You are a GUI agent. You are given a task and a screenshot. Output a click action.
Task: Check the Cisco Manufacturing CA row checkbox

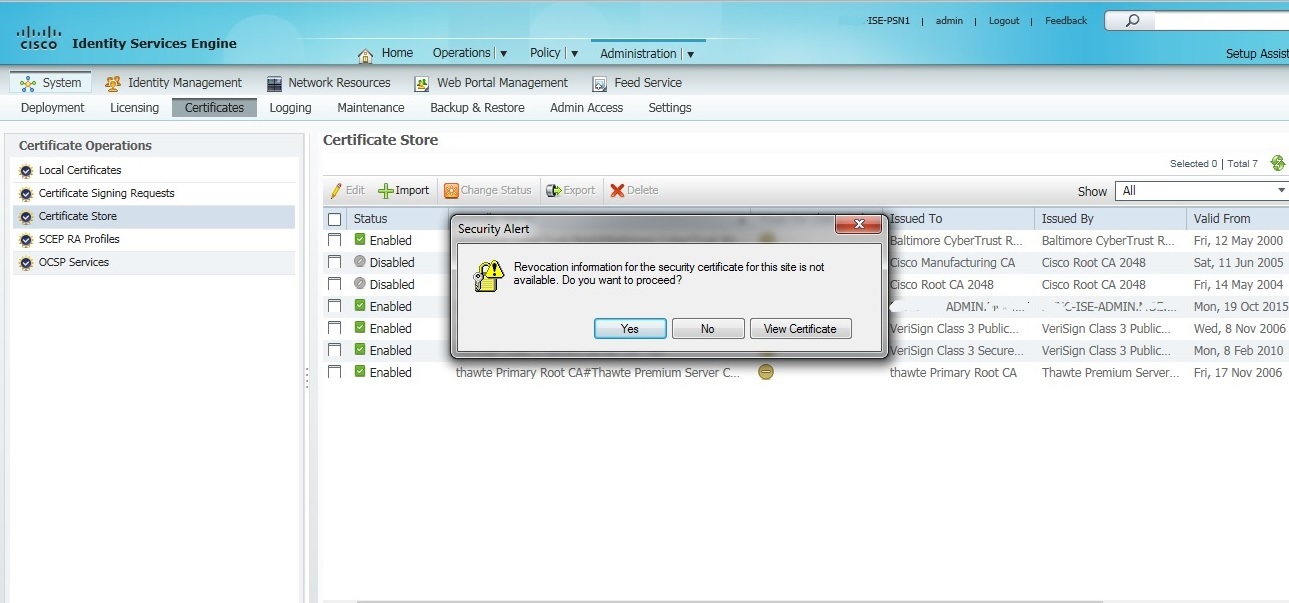click(334, 262)
